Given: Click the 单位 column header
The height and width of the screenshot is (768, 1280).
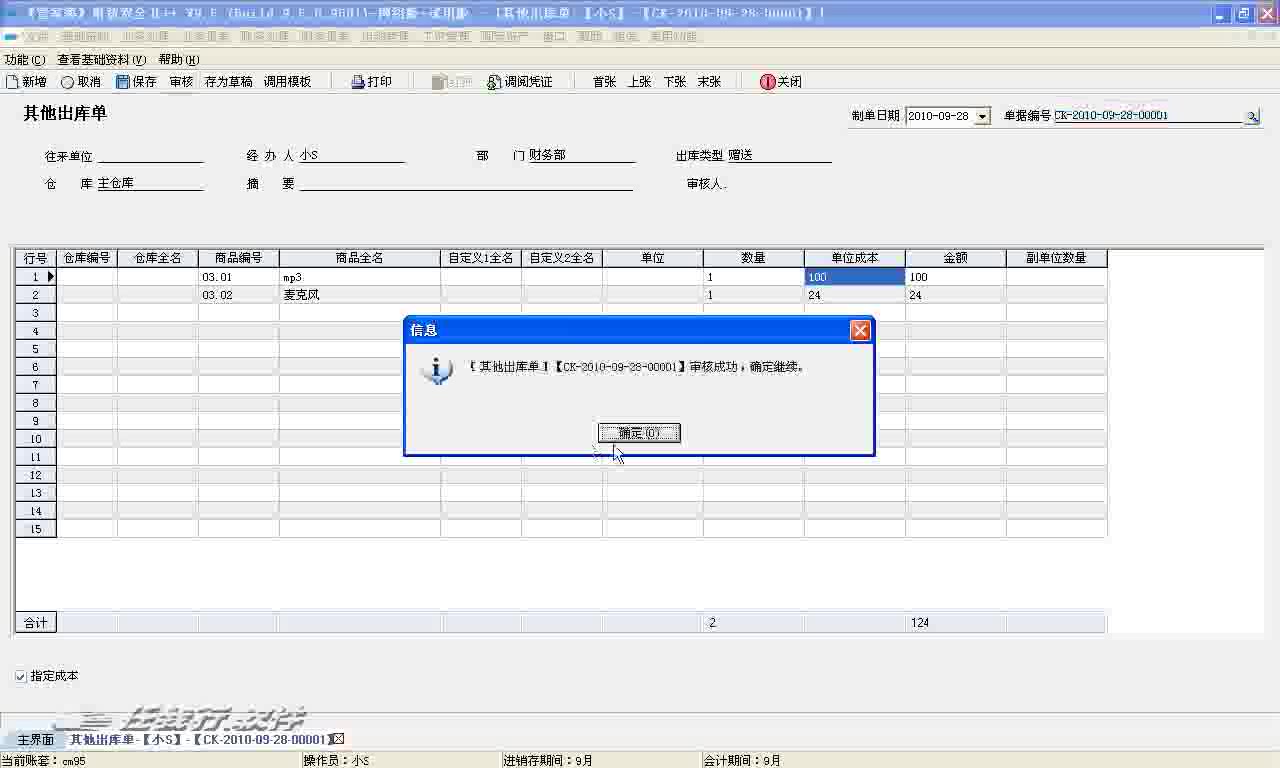Looking at the screenshot, I should coord(653,258).
